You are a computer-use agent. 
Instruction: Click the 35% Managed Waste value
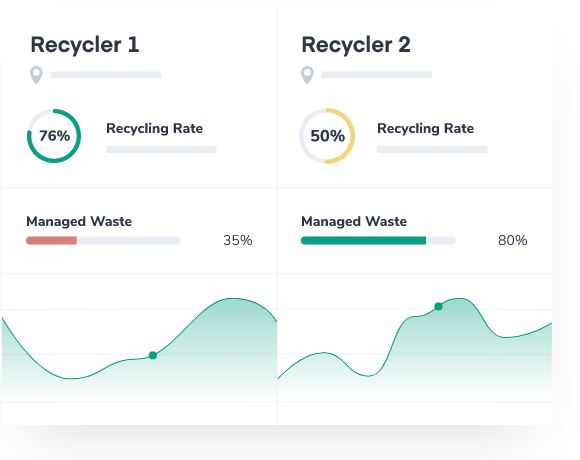(238, 240)
